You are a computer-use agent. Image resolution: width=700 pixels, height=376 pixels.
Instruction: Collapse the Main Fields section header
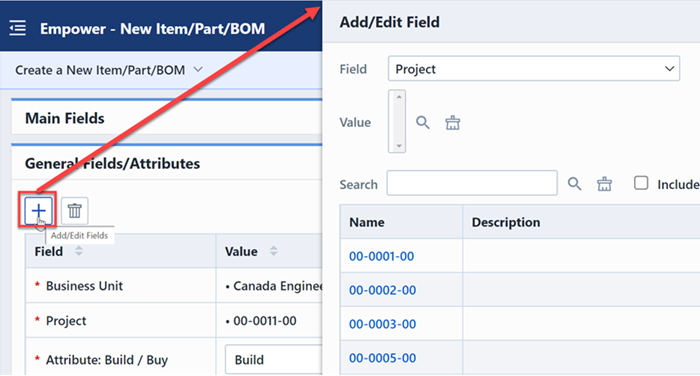167,117
